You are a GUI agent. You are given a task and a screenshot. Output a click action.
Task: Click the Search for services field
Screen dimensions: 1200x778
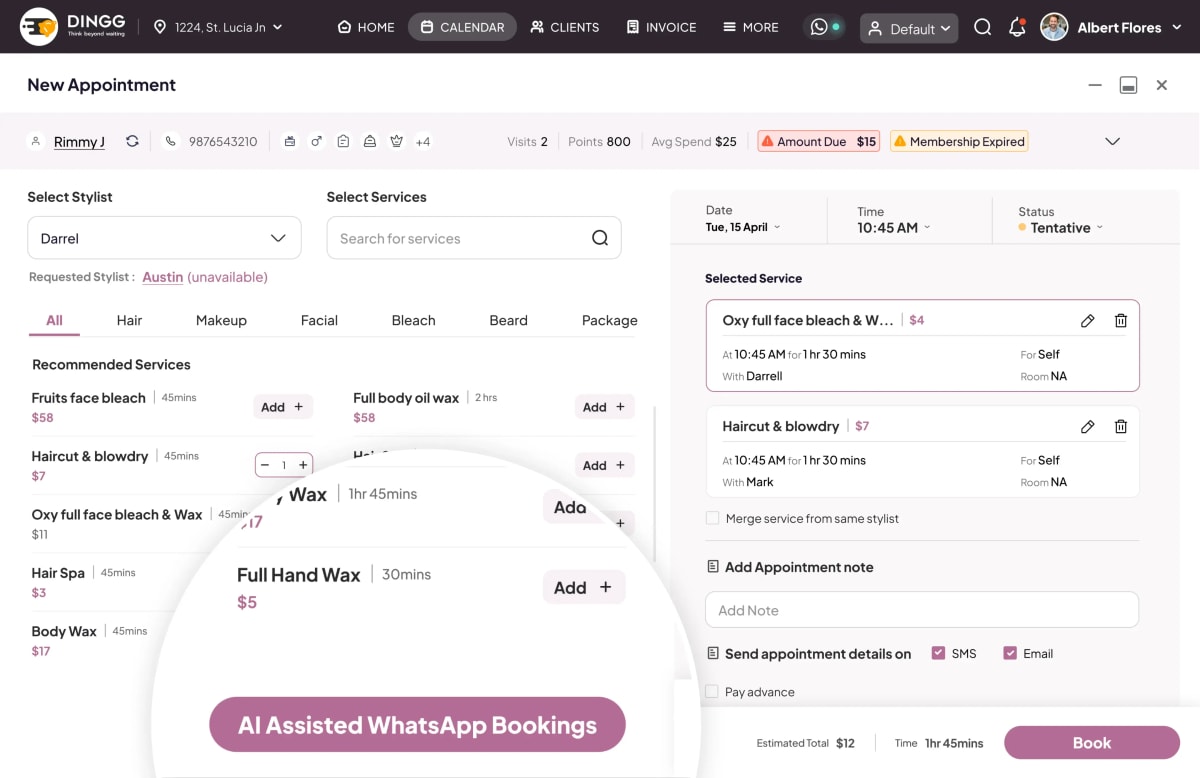[x=474, y=238]
